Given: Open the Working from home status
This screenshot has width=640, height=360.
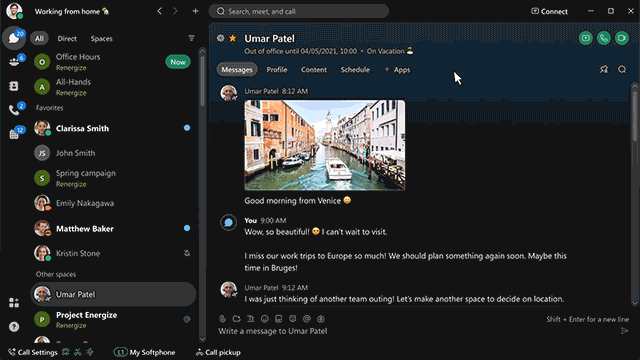Looking at the screenshot, I should (72, 11).
